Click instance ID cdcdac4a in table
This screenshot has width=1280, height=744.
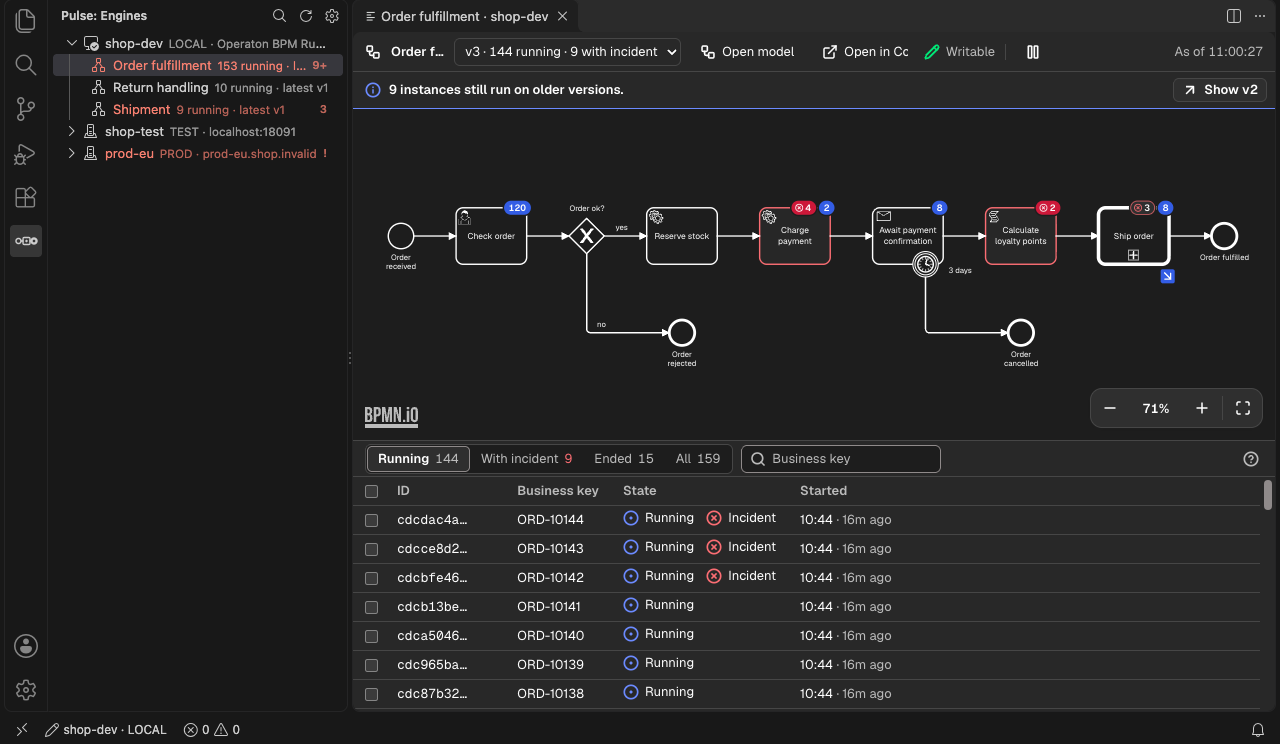click(x=432, y=520)
